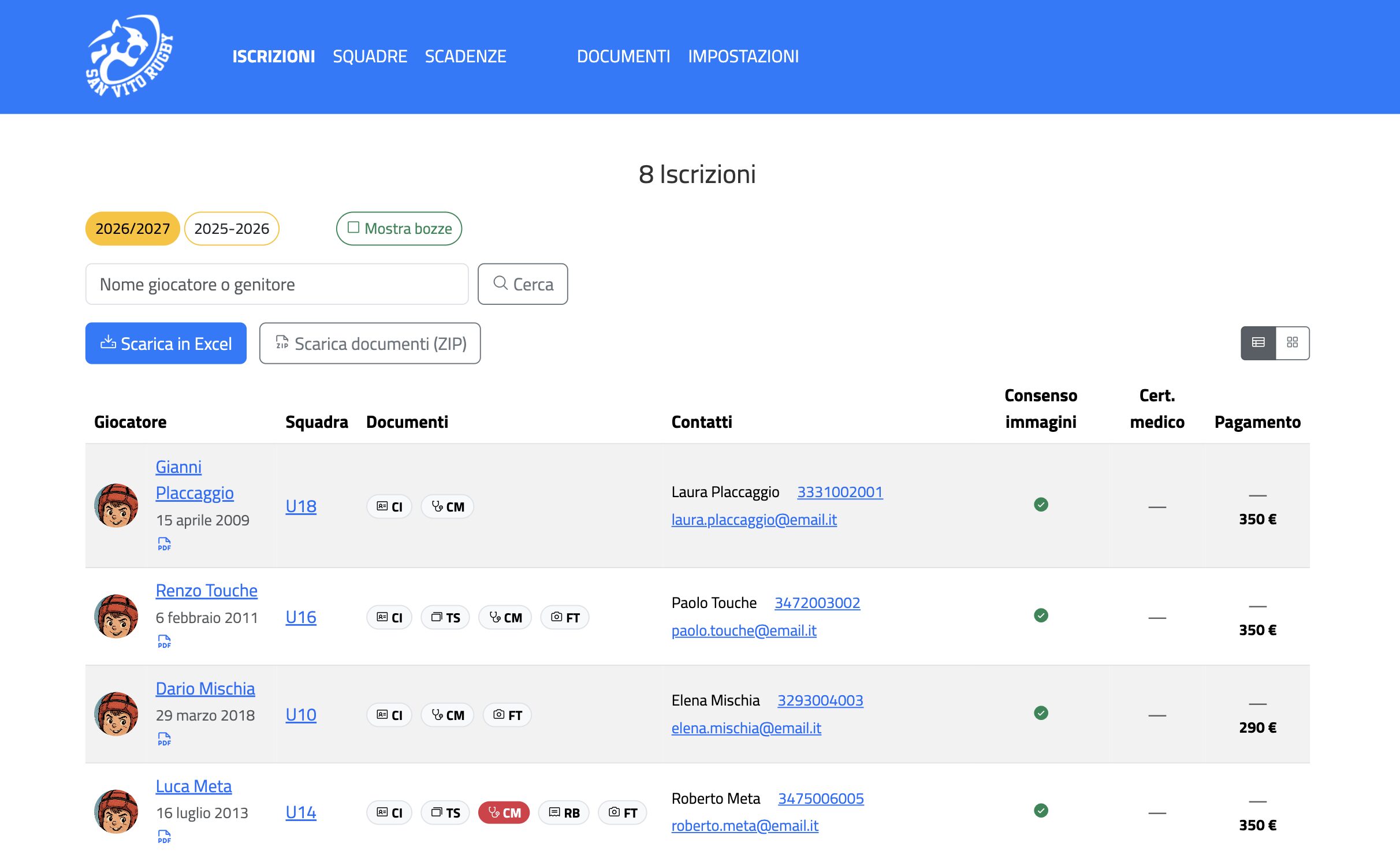Click Scarica documenti (ZIP) button
The height and width of the screenshot is (858, 1400).
(x=370, y=343)
